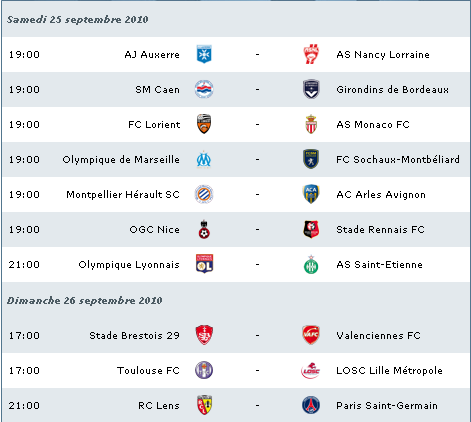Select the Toulouse FC team name
Image resolution: width=471 pixels, height=422 pixels.
[148, 371]
